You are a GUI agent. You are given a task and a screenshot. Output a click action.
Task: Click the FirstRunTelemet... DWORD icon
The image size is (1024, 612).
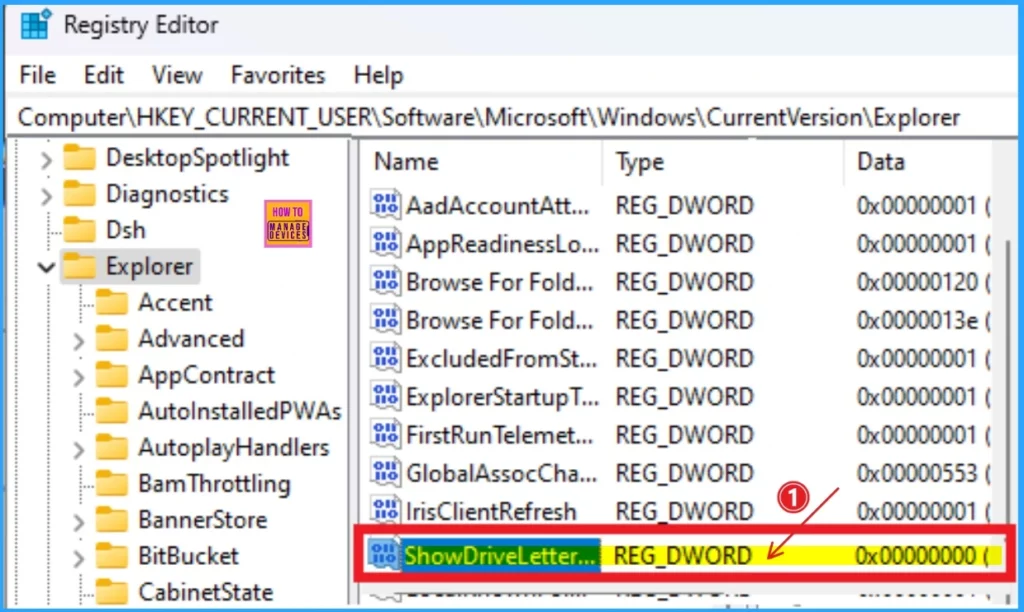point(385,434)
